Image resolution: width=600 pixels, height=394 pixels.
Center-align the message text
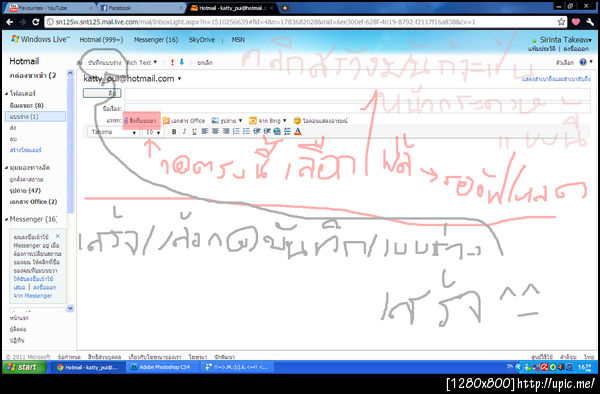215,132
